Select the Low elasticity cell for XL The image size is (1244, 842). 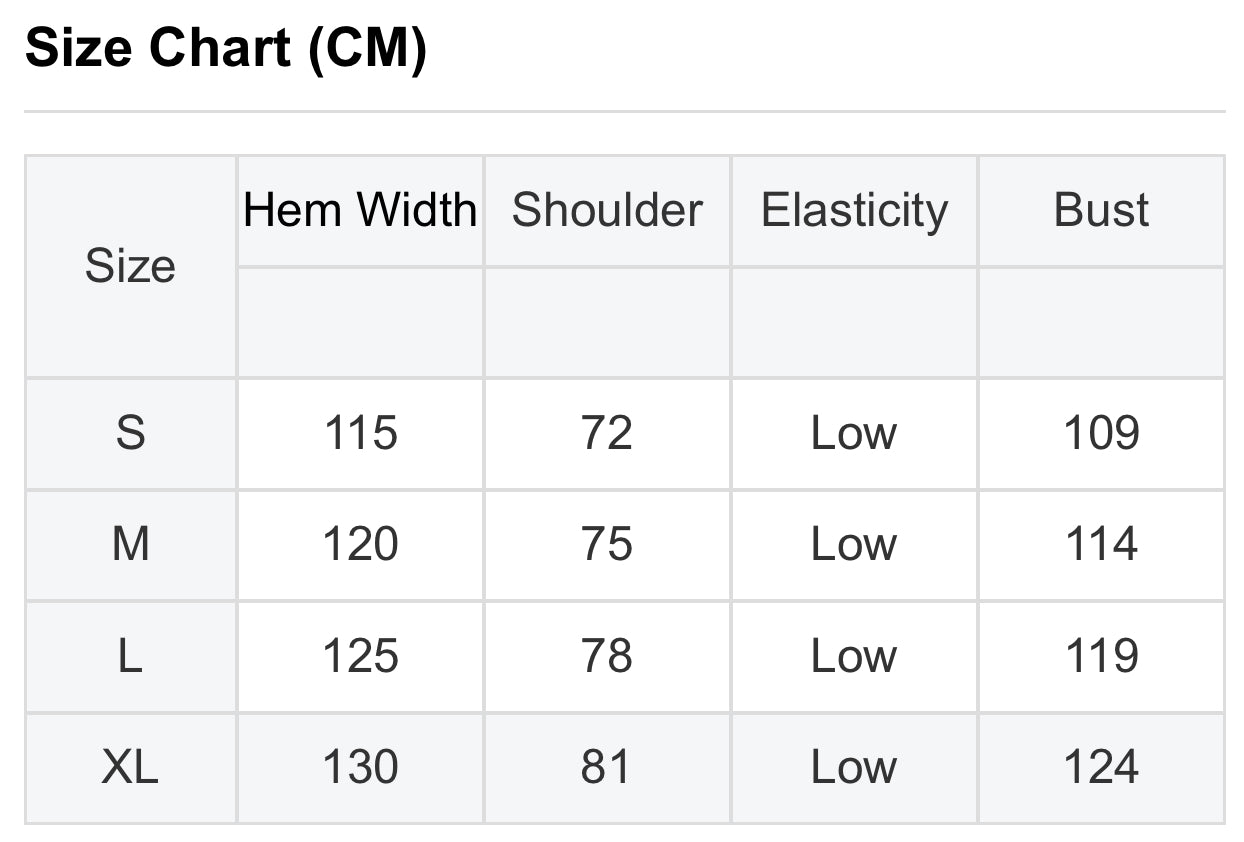854,768
